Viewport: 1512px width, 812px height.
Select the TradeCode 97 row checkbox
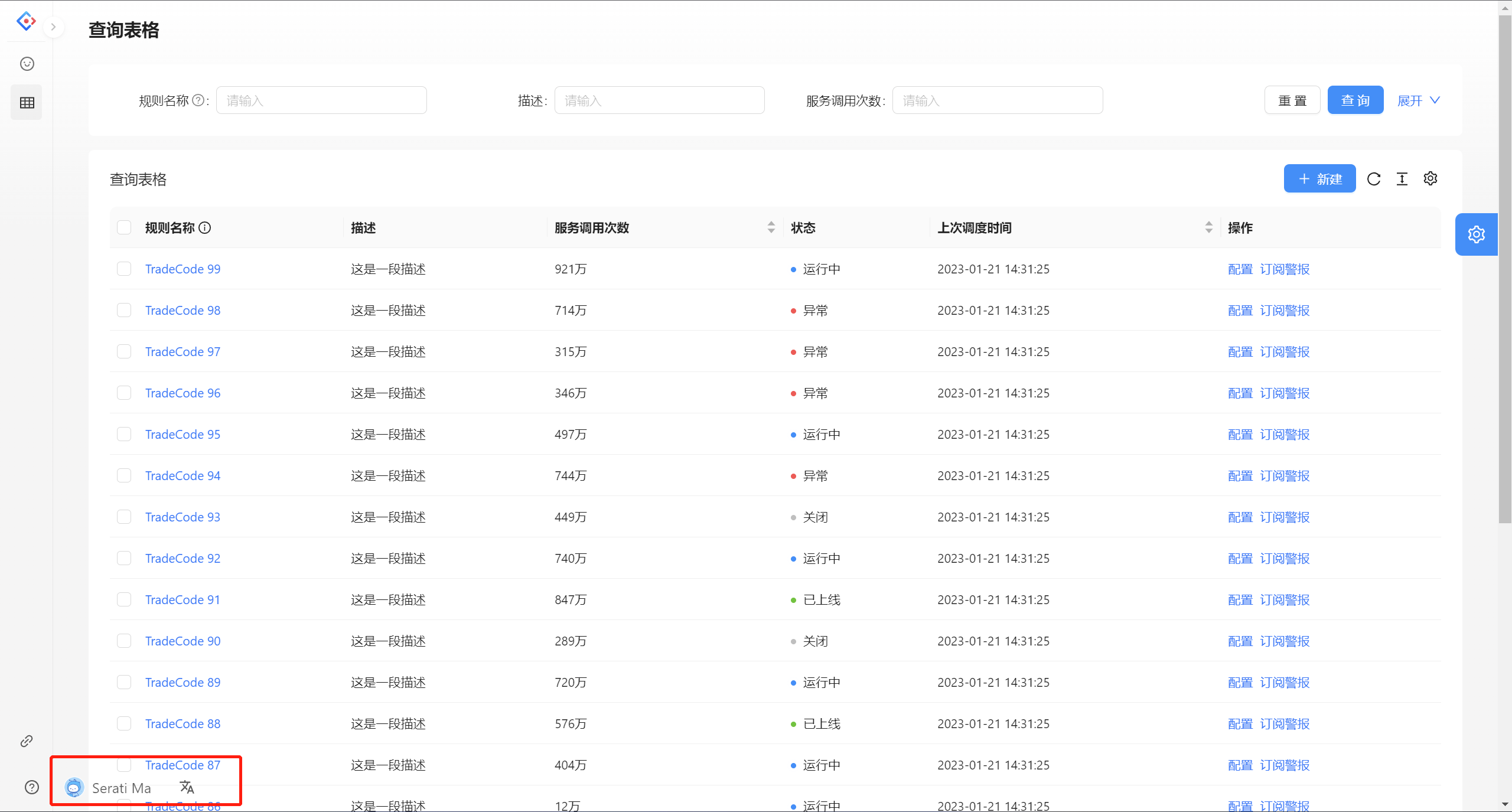tap(124, 351)
